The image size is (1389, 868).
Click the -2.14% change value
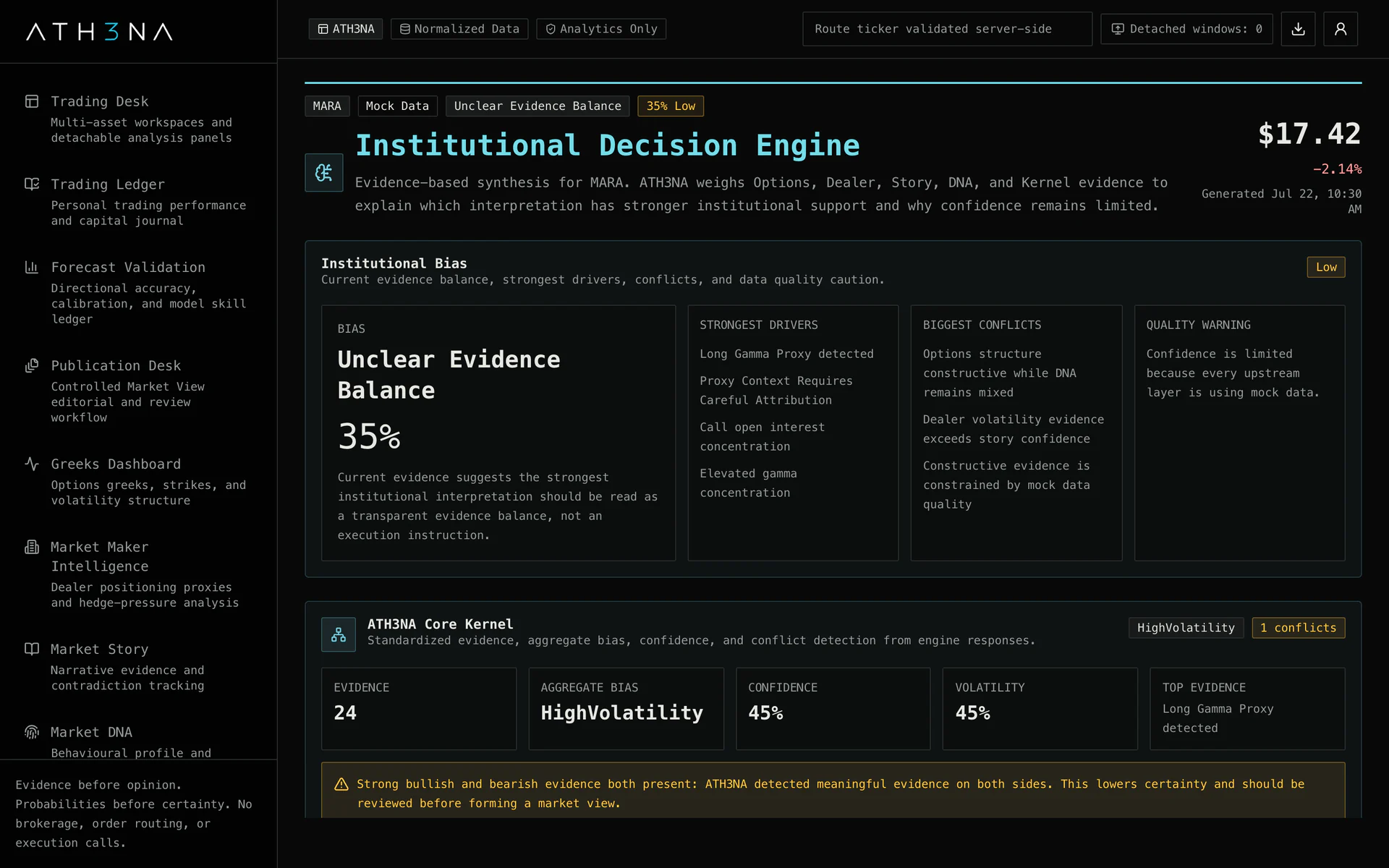coord(1337,169)
